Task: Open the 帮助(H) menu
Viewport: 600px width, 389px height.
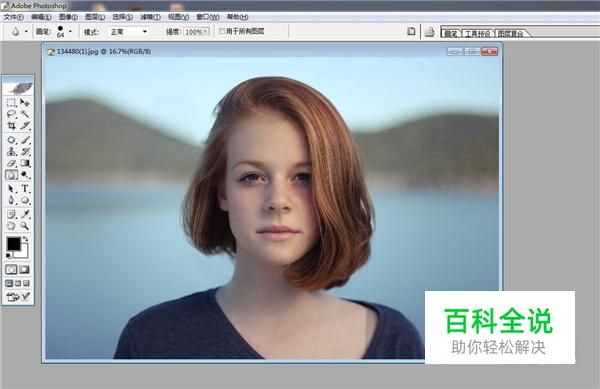Action: pos(238,17)
